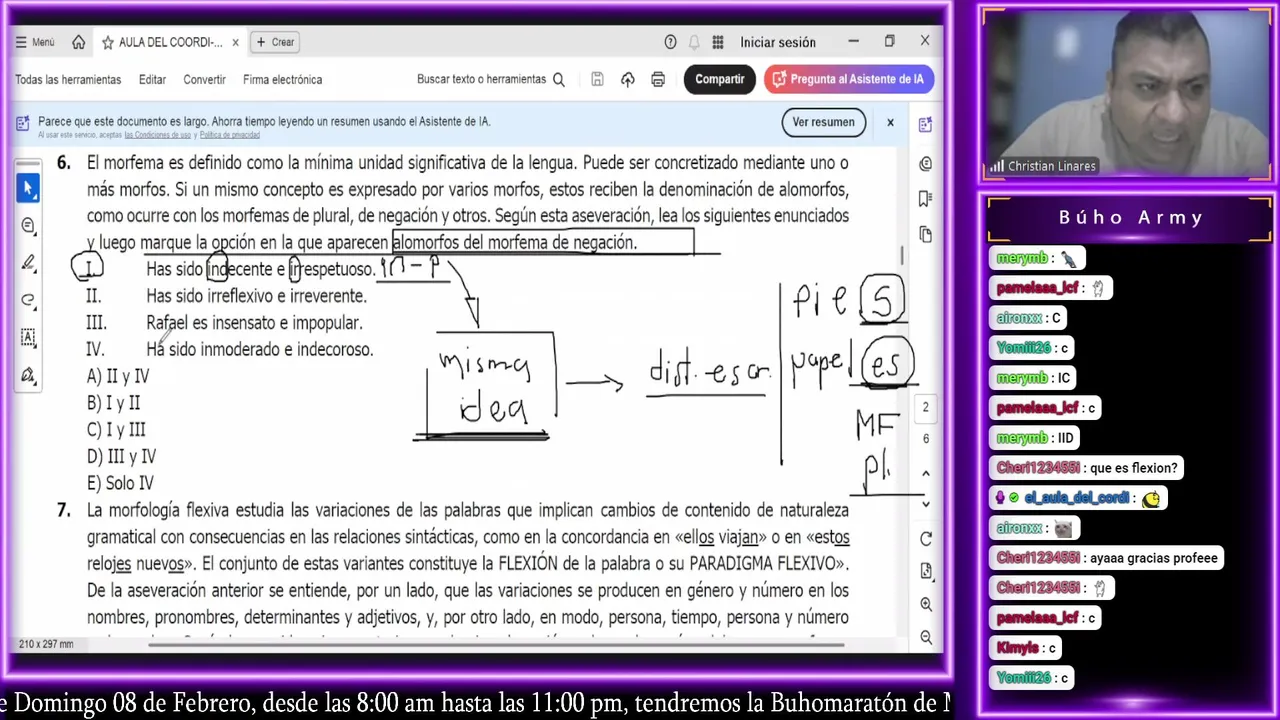Image resolution: width=1280 pixels, height=720 pixels.
Task: Click answer option D) III y IV
Action: [x=121, y=457]
